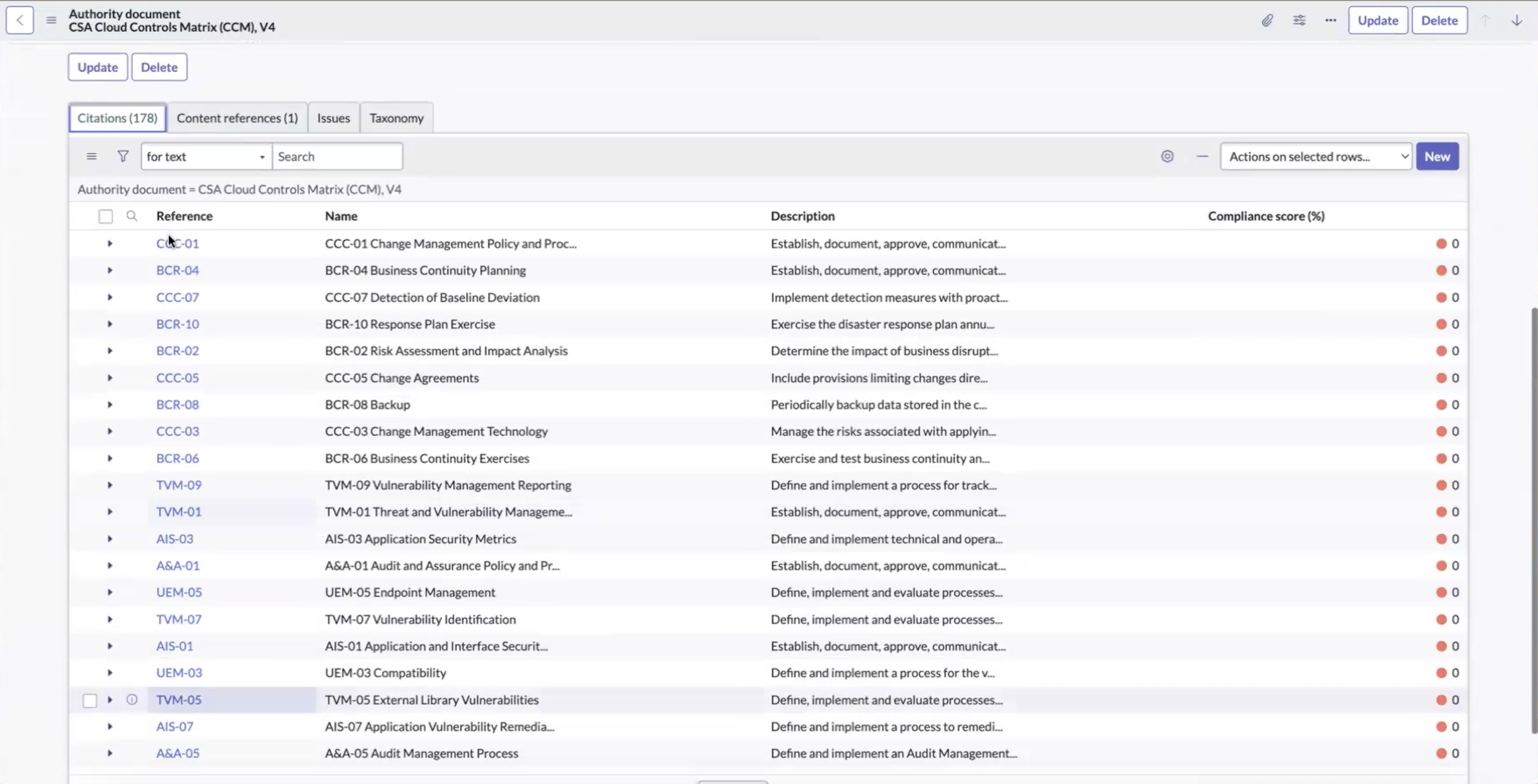
Task: Open the CCC-01 reference link
Action: pos(178,244)
